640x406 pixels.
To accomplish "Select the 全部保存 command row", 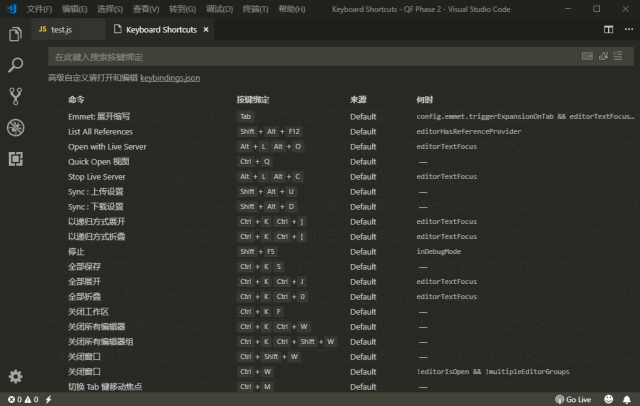I will 342,267.
